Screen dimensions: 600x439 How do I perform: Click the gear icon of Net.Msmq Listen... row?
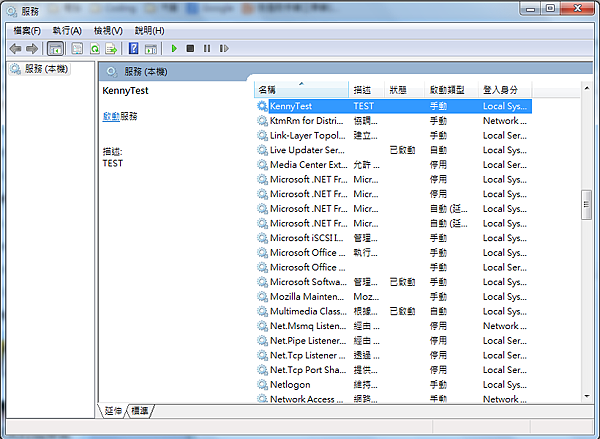pyautogui.click(x=262, y=326)
